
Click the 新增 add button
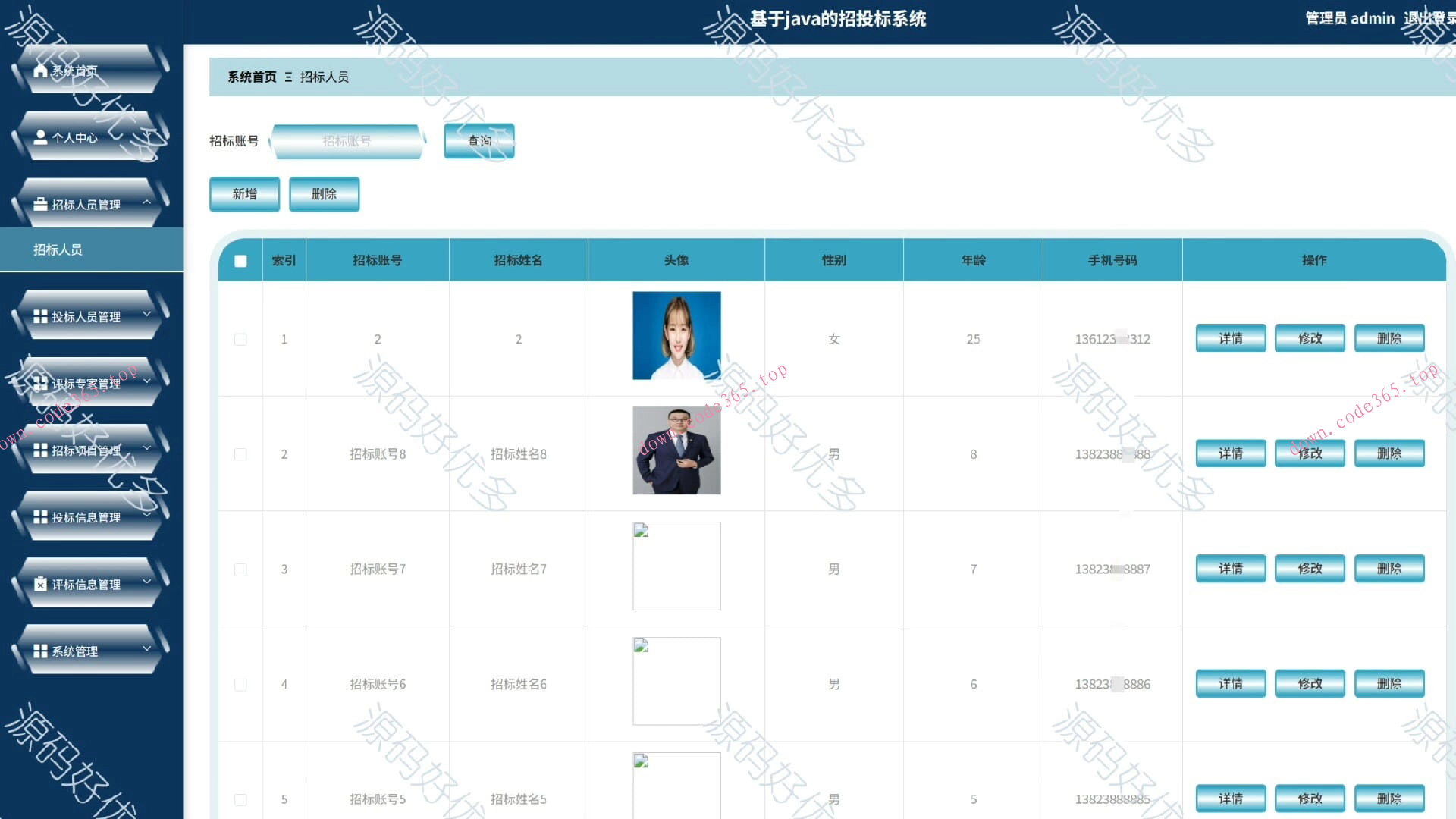[x=244, y=194]
